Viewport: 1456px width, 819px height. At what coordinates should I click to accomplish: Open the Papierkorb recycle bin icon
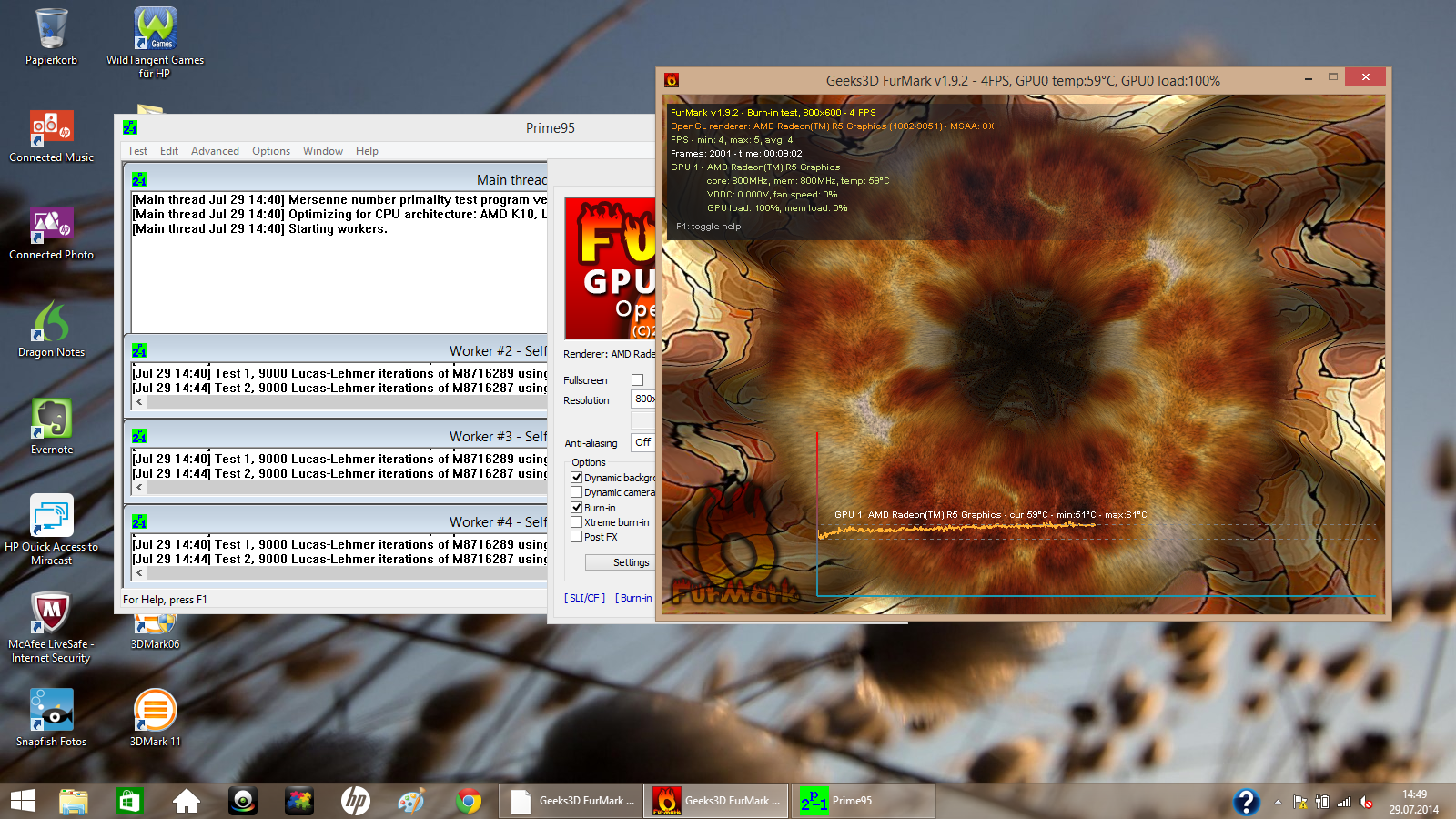tap(51, 36)
